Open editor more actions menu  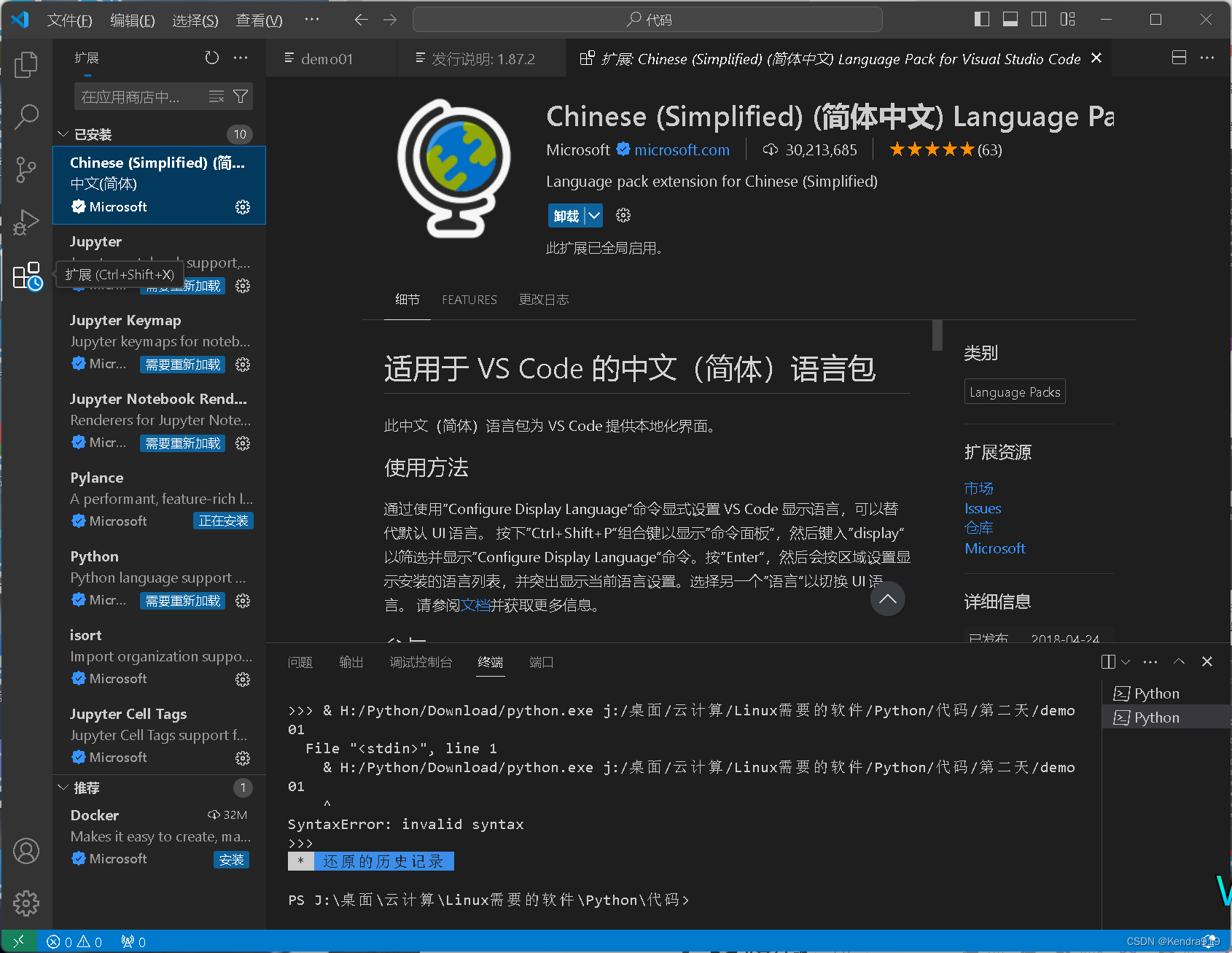[1207, 58]
